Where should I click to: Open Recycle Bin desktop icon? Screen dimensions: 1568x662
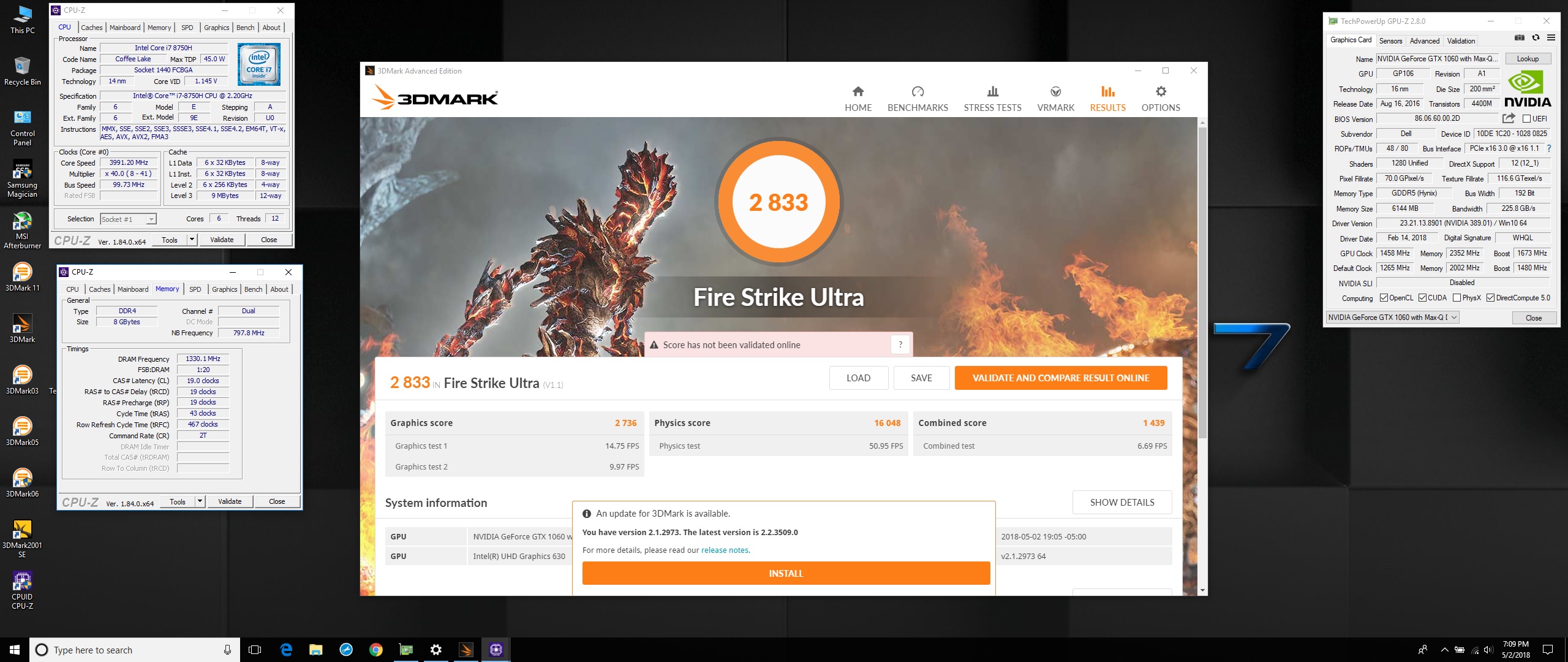pos(23,71)
